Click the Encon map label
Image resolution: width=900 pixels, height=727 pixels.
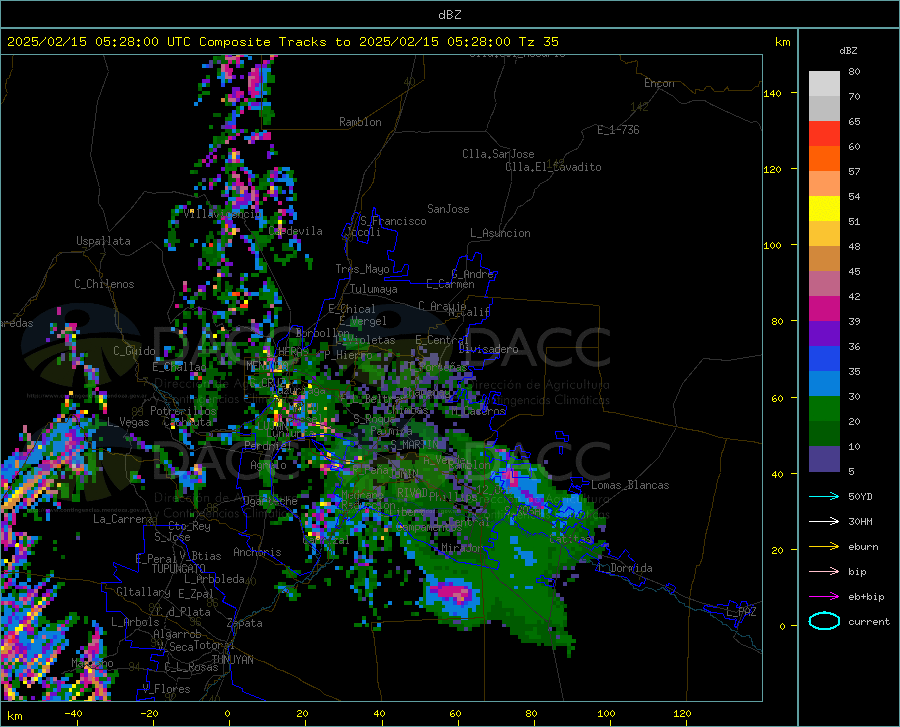pos(659,83)
